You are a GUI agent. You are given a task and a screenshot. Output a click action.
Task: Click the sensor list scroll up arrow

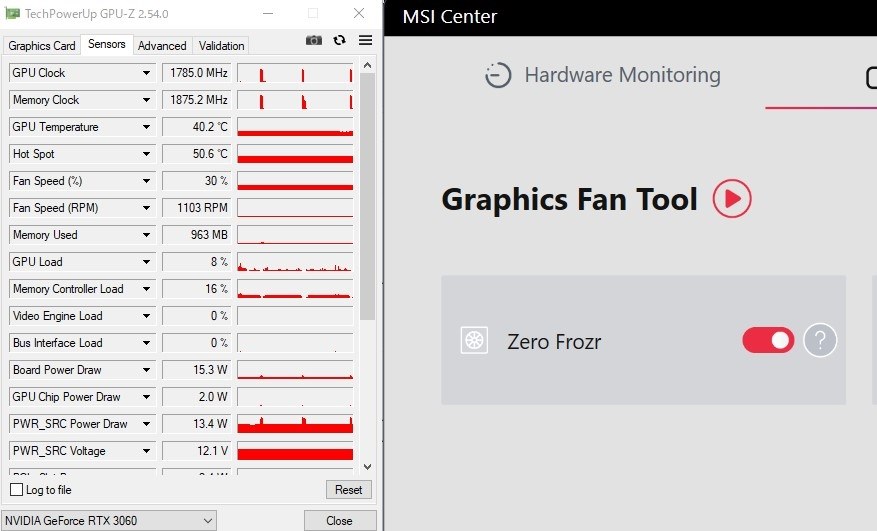point(367,65)
